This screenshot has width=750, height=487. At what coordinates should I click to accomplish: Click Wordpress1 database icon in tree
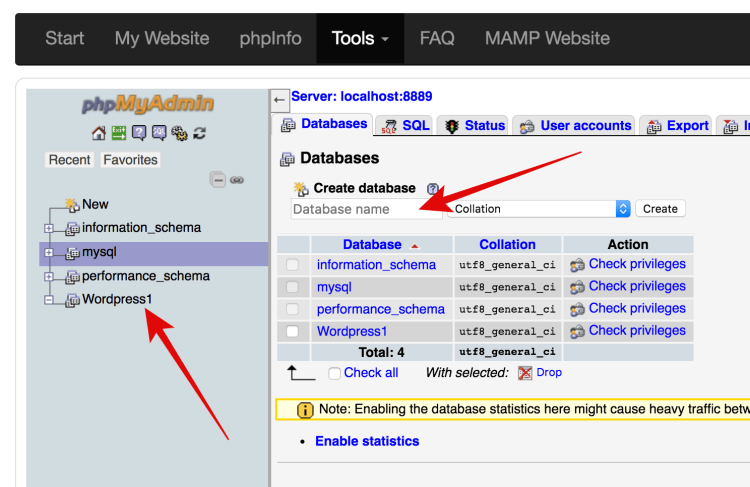click(72, 300)
